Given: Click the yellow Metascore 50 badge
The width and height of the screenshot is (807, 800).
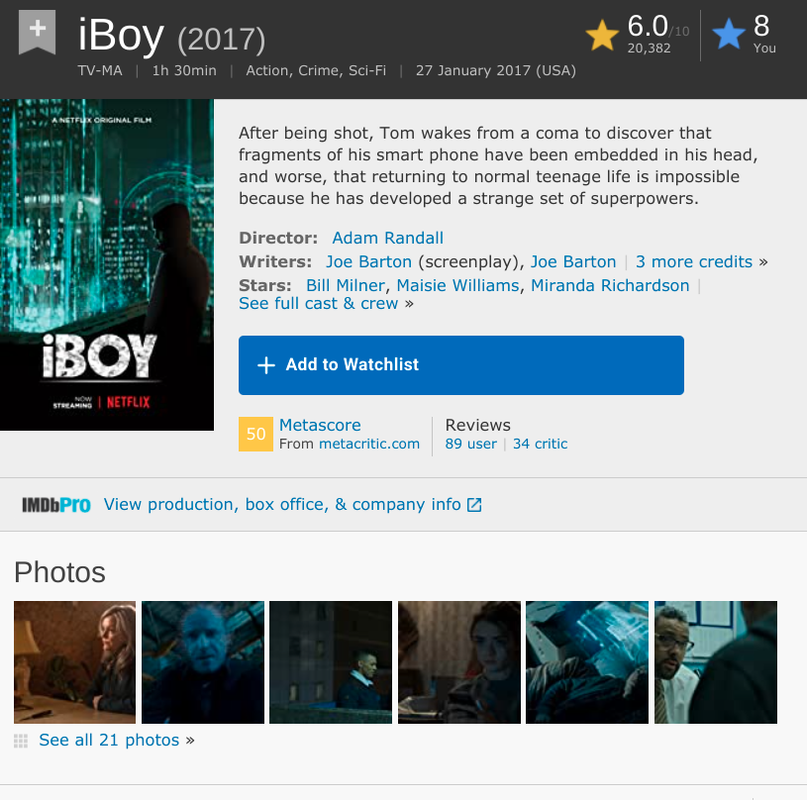Looking at the screenshot, I should tap(256, 434).
